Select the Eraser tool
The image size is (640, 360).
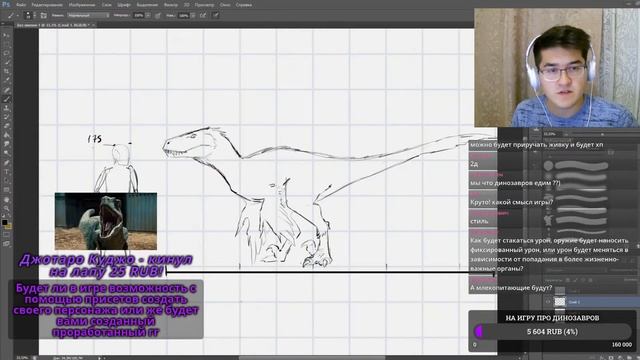(x=6, y=126)
